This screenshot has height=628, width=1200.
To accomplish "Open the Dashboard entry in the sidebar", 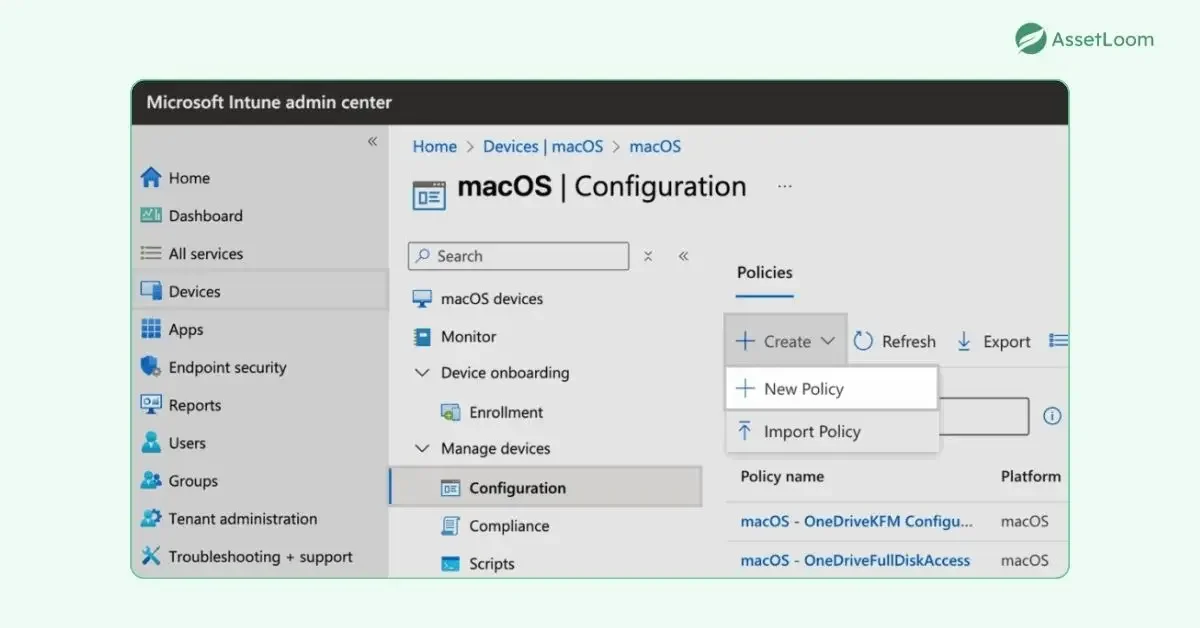I will point(205,215).
